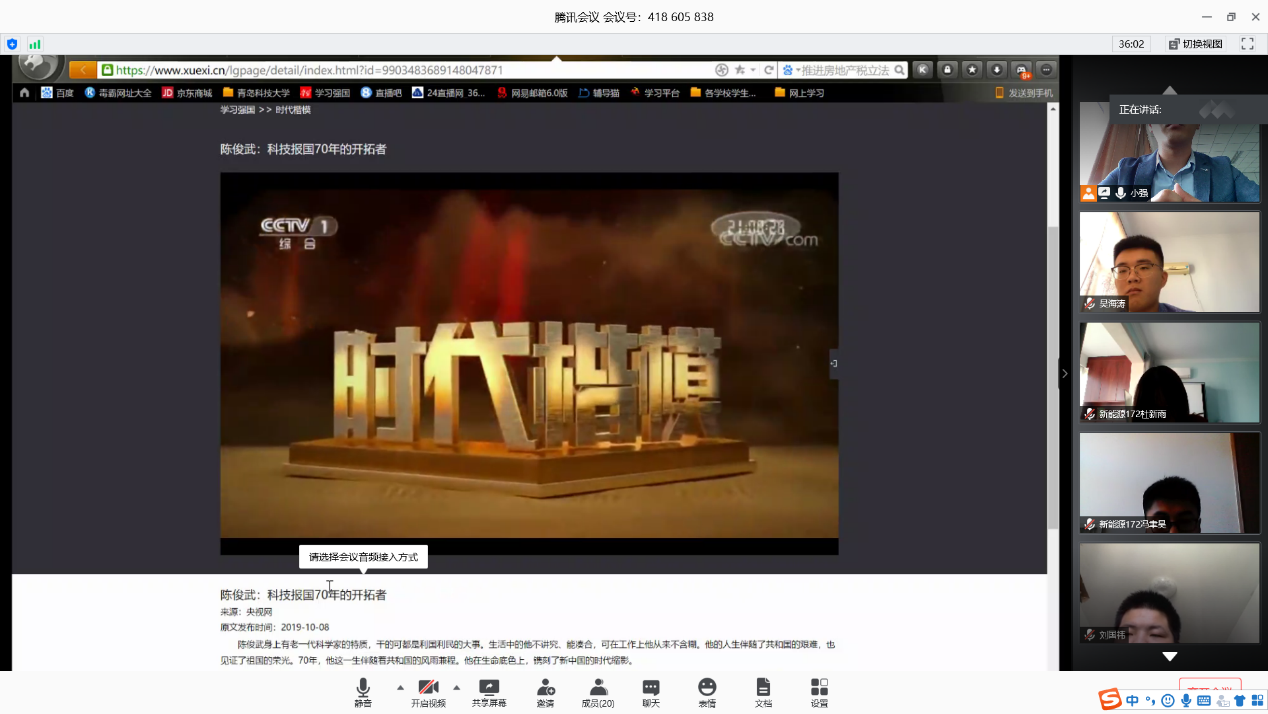Open the invite participants icon
Viewport: 1268px width, 714px height.
(545, 690)
